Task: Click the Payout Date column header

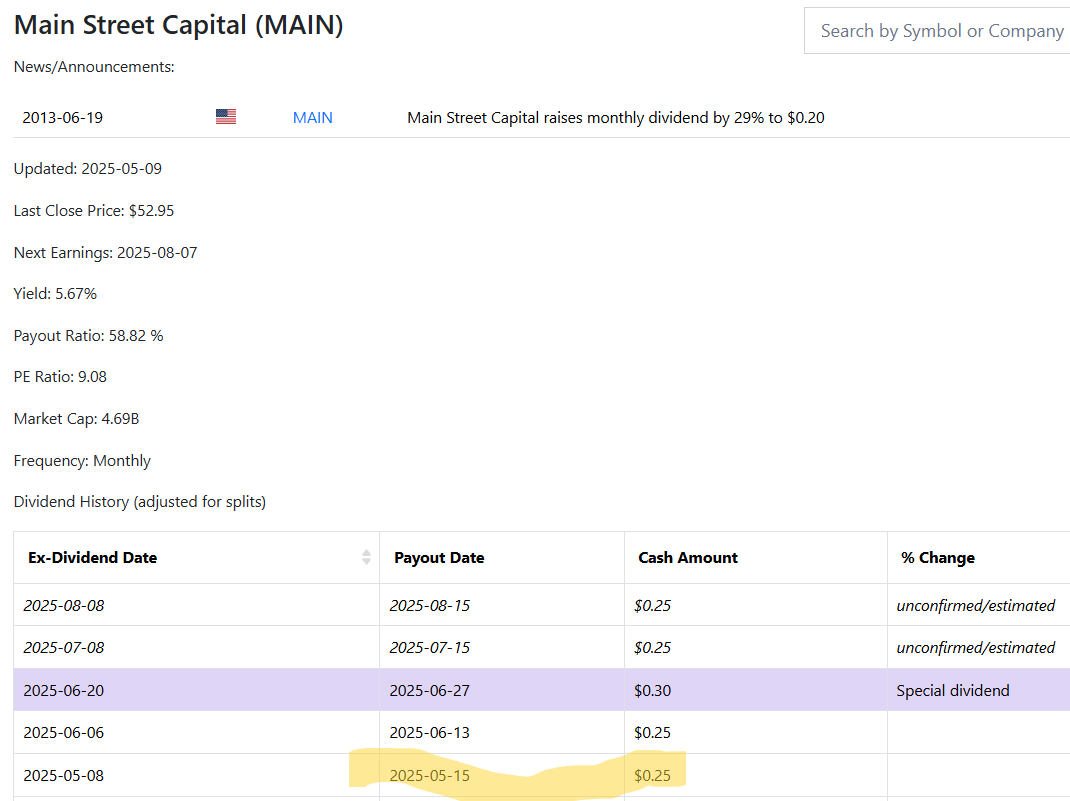Action: (x=502, y=557)
